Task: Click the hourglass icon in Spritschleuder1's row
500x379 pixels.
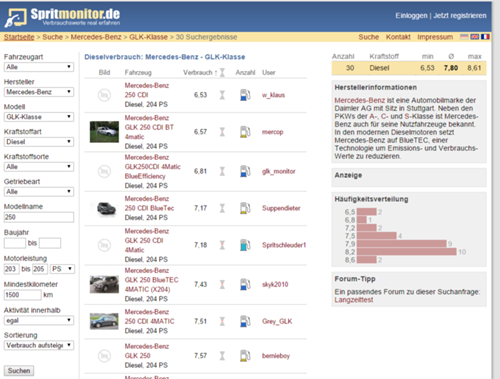Action: coord(222,245)
